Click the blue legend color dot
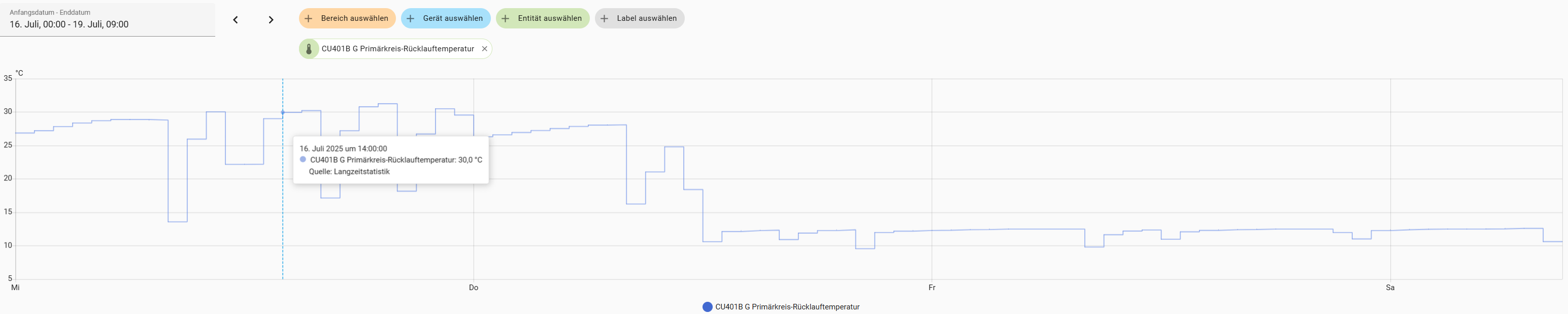Viewport: 1568px width, 314px height. tap(707, 307)
